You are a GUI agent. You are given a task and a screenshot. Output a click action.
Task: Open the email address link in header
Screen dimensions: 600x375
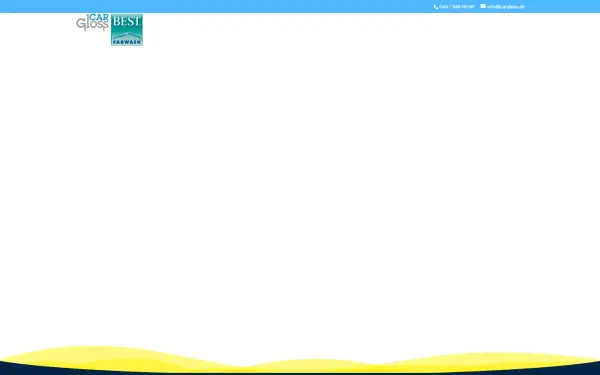point(506,7)
